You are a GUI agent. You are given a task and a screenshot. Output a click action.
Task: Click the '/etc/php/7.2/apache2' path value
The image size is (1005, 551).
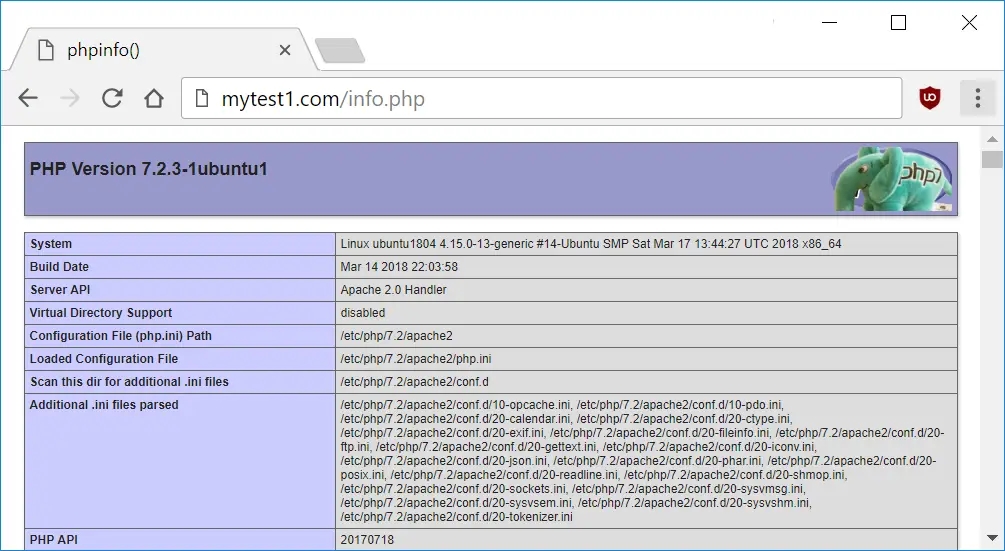pyautogui.click(x=396, y=336)
